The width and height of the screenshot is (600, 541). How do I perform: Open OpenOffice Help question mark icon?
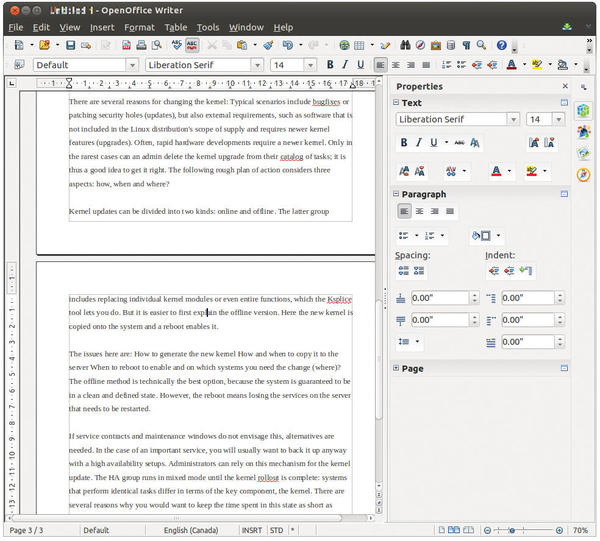point(502,45)
